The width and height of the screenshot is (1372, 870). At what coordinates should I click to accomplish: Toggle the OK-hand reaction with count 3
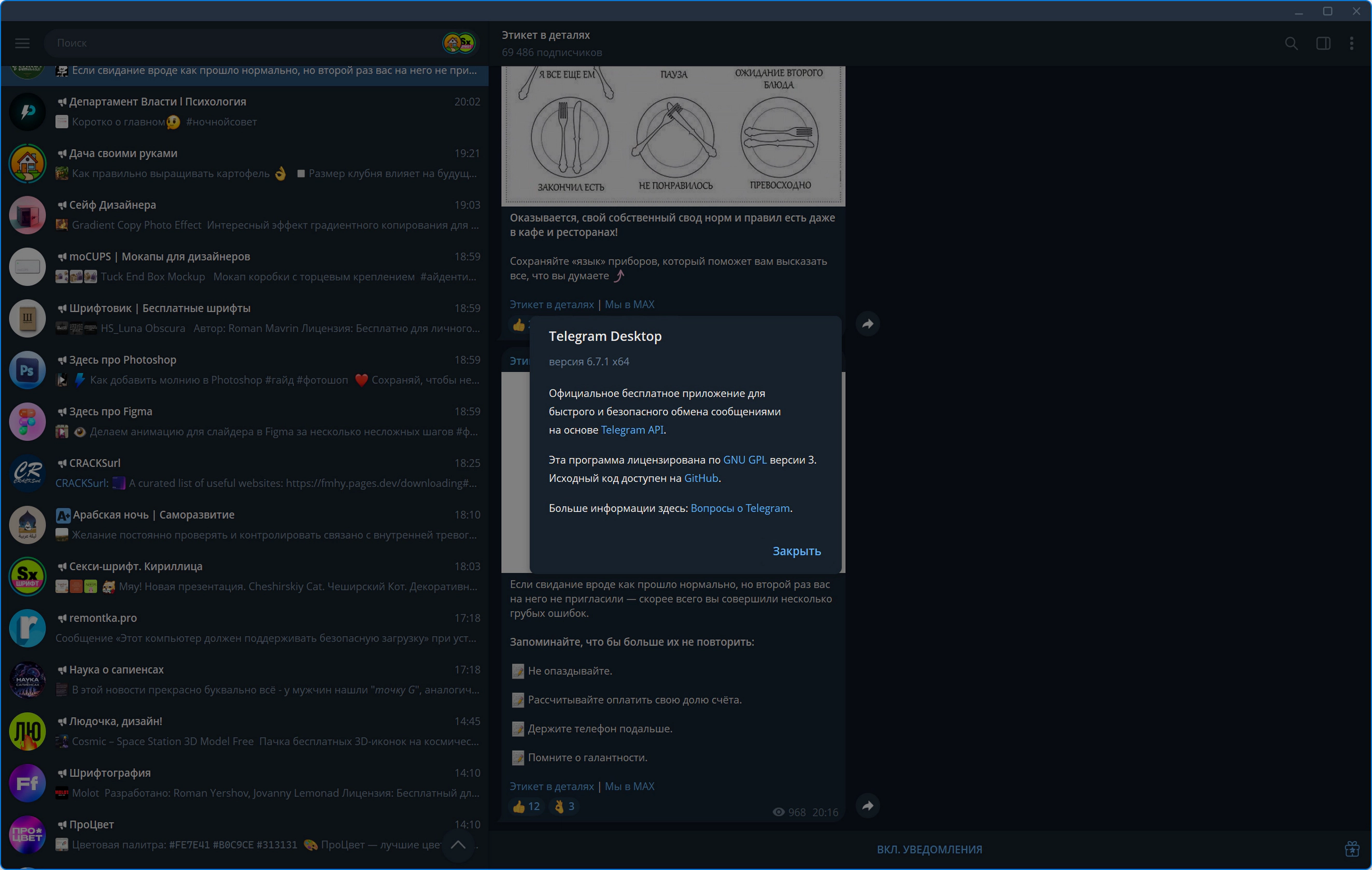564,806
